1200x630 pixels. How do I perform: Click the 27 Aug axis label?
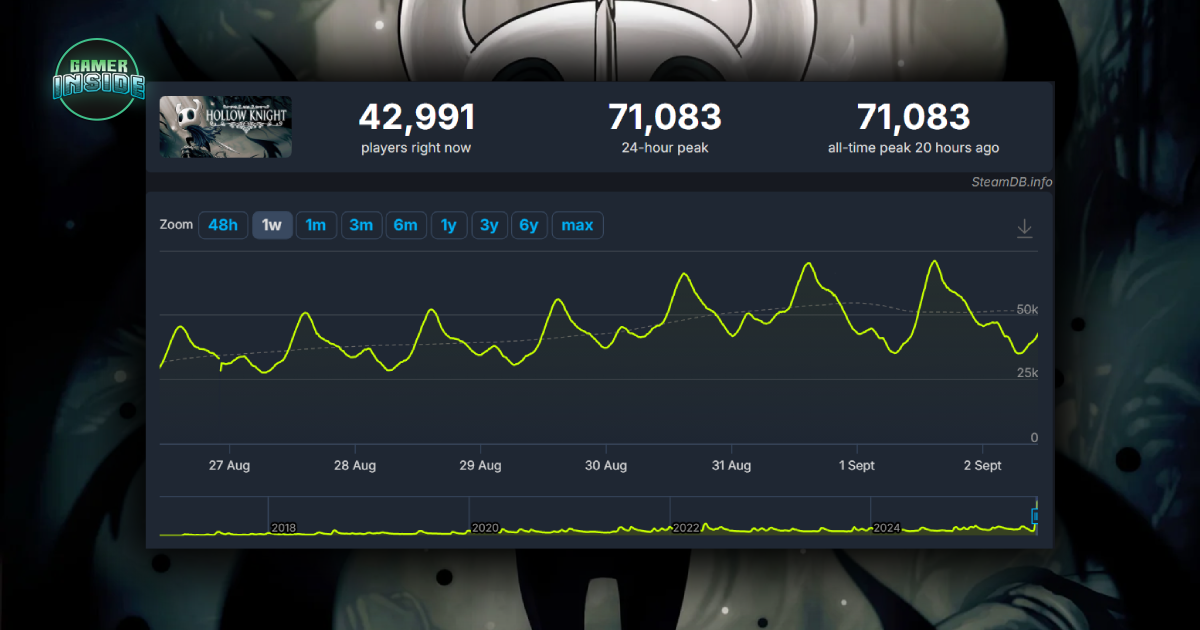point(229,466)
